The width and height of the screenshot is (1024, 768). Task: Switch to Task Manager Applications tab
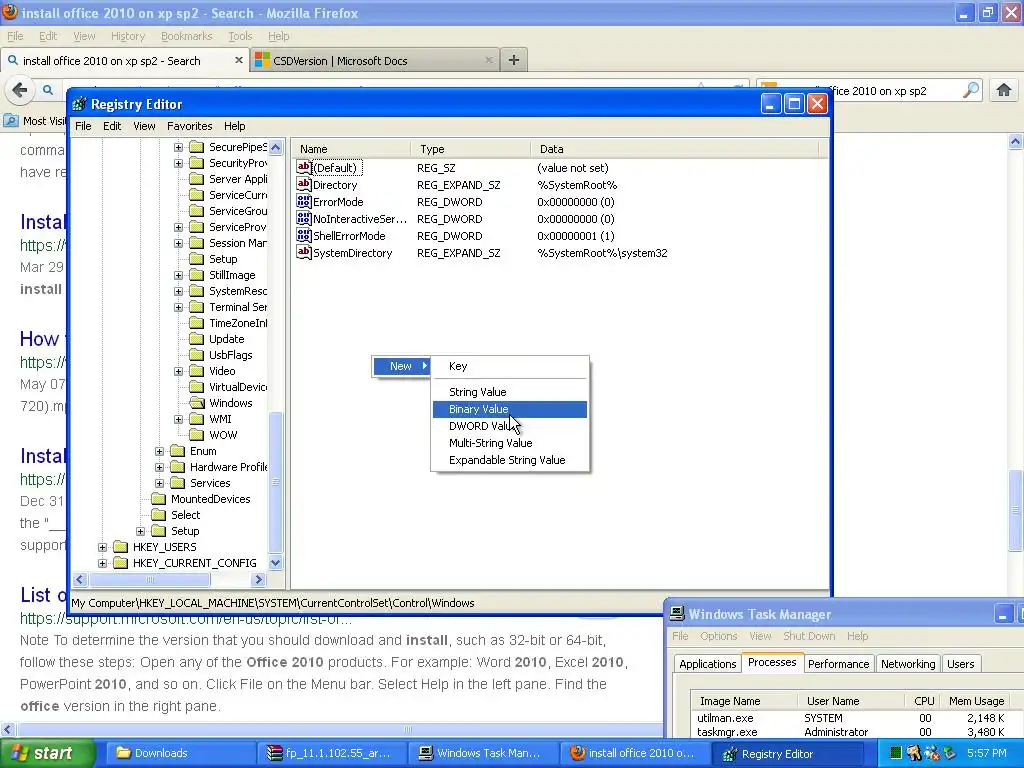click(707, 664)
